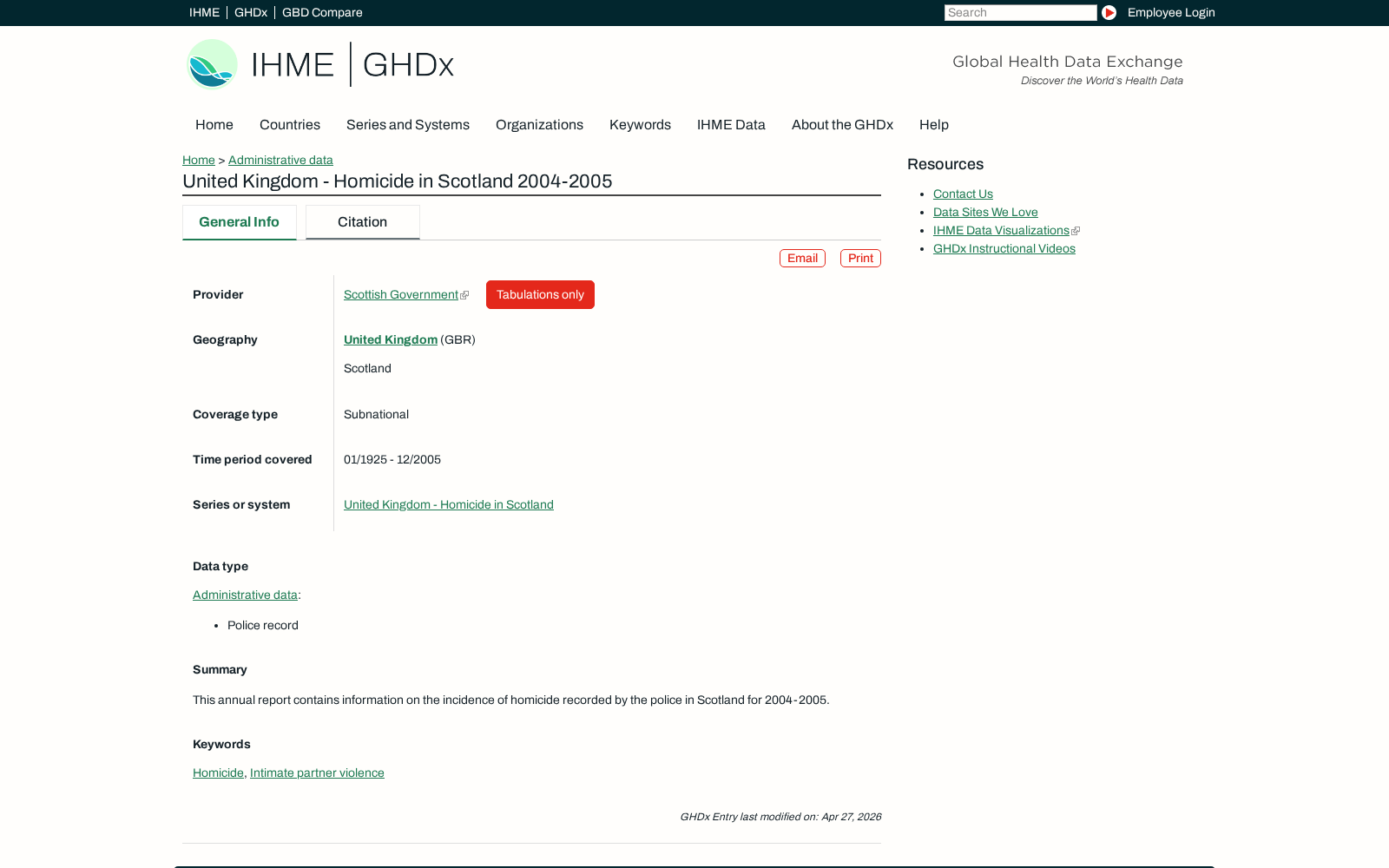The image size is (1389, 868).
Task: Click the red search submit arrow icon
Action: point(1109,12)
